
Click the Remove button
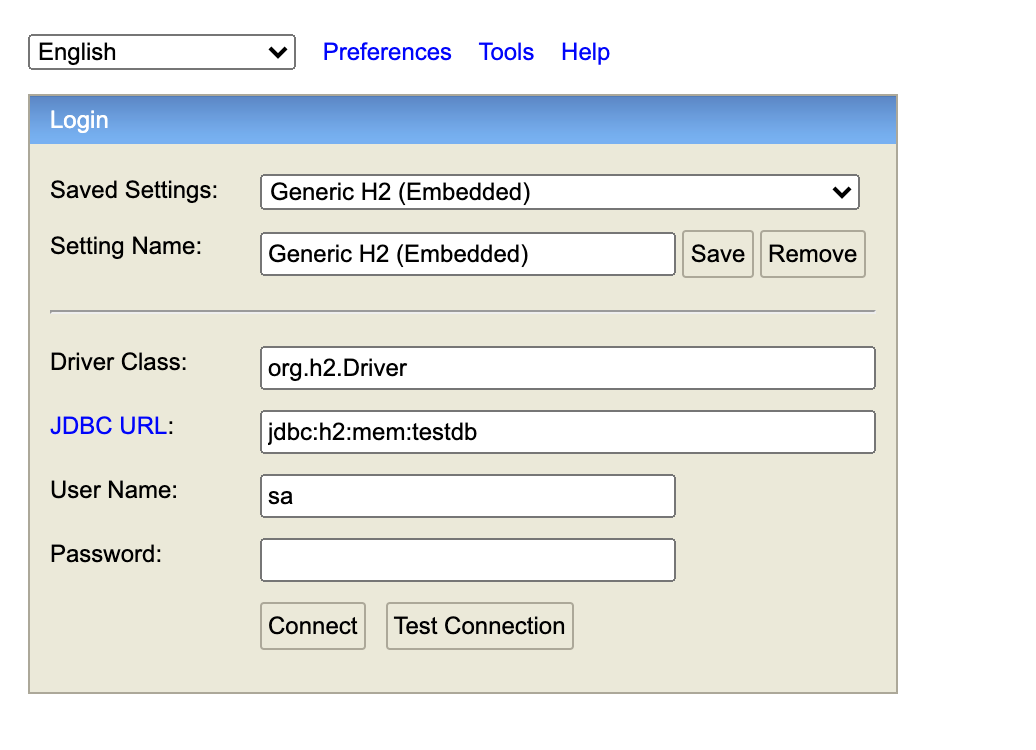point(813,254)
